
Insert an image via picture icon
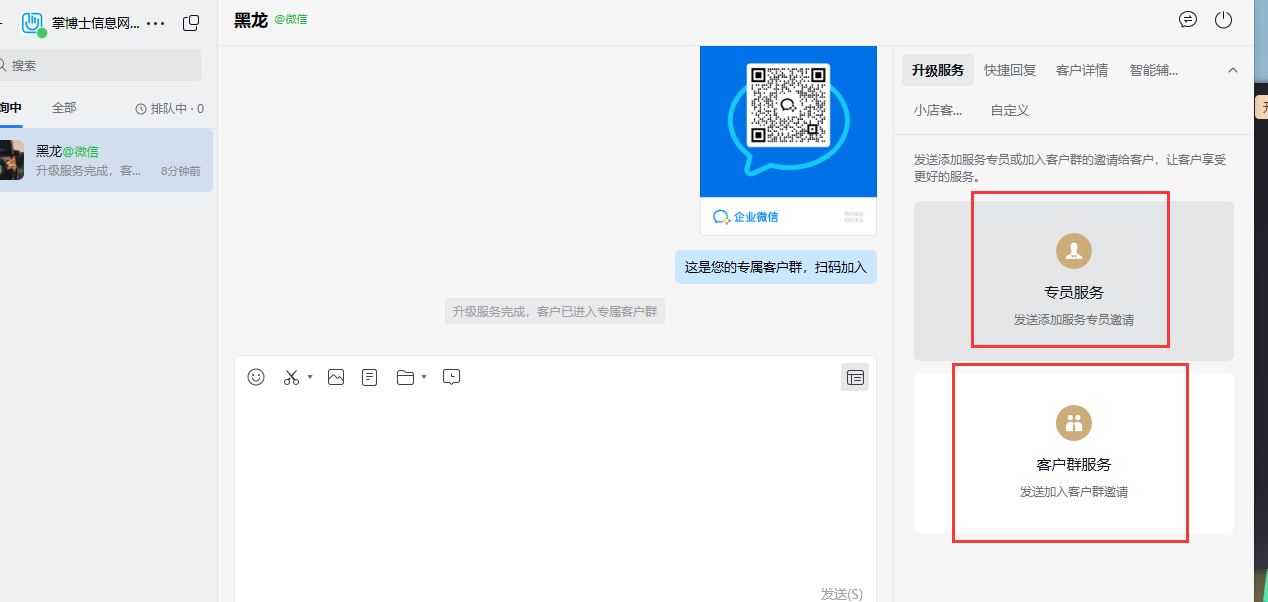336,377
